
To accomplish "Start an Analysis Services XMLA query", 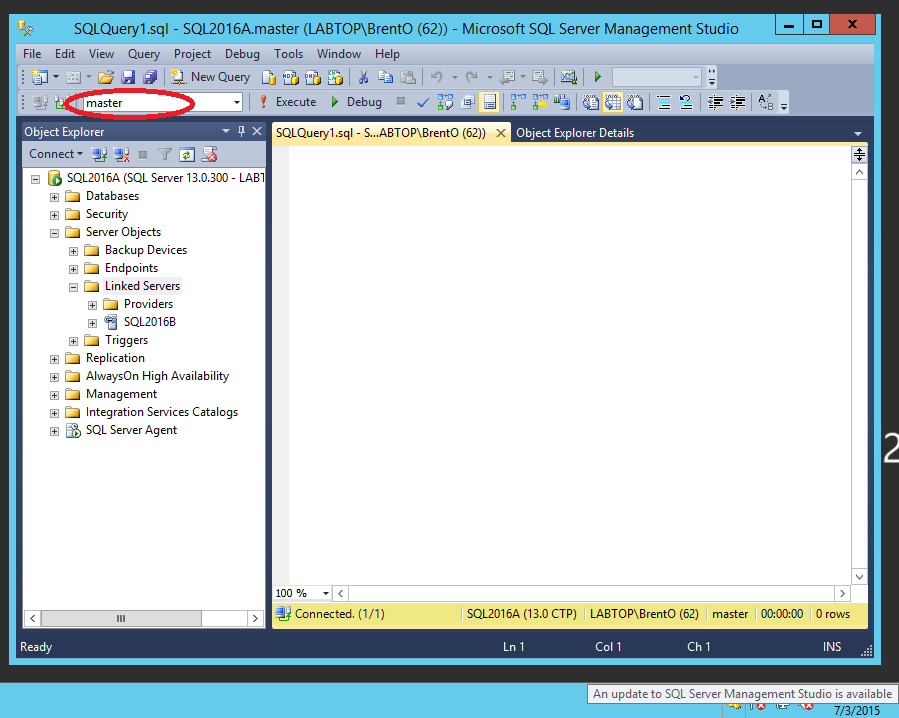I will 335,77.
